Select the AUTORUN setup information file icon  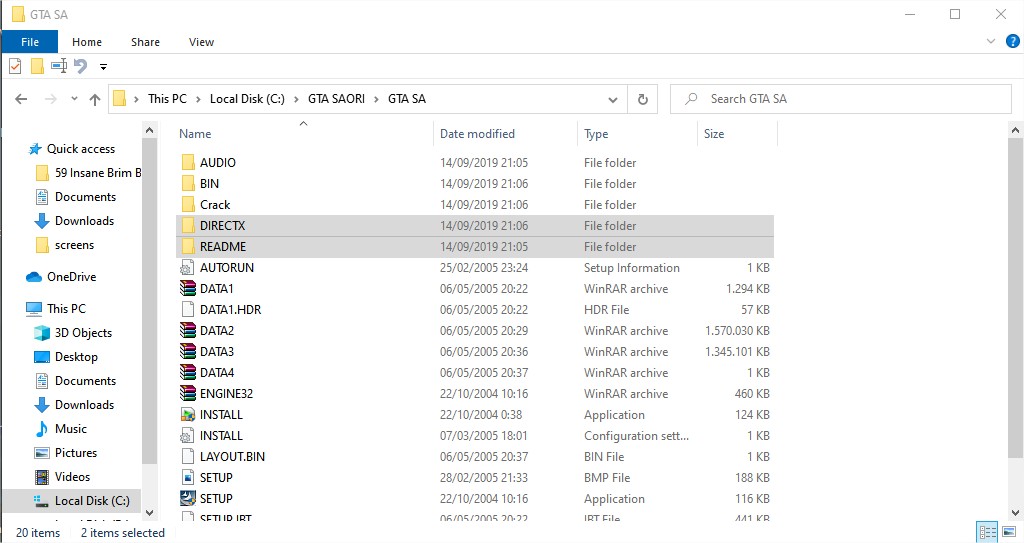(188, 267)
